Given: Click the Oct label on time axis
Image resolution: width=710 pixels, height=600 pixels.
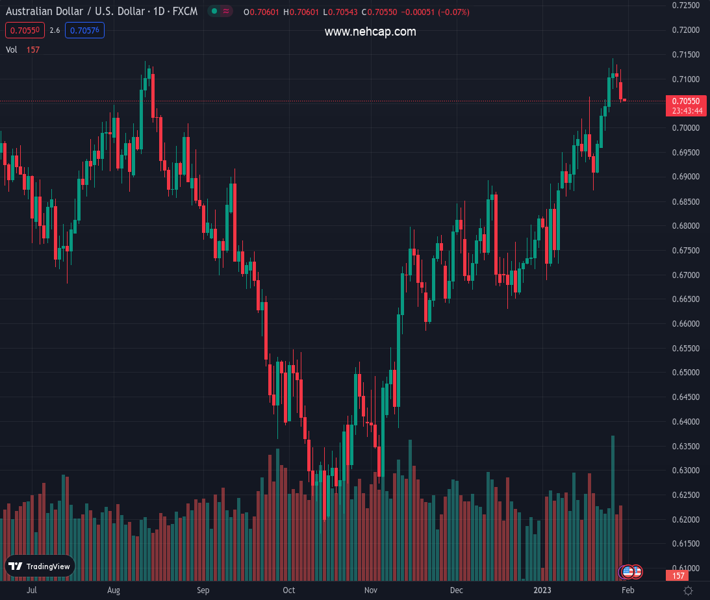Looking at the screenshot, I should 288,591.
